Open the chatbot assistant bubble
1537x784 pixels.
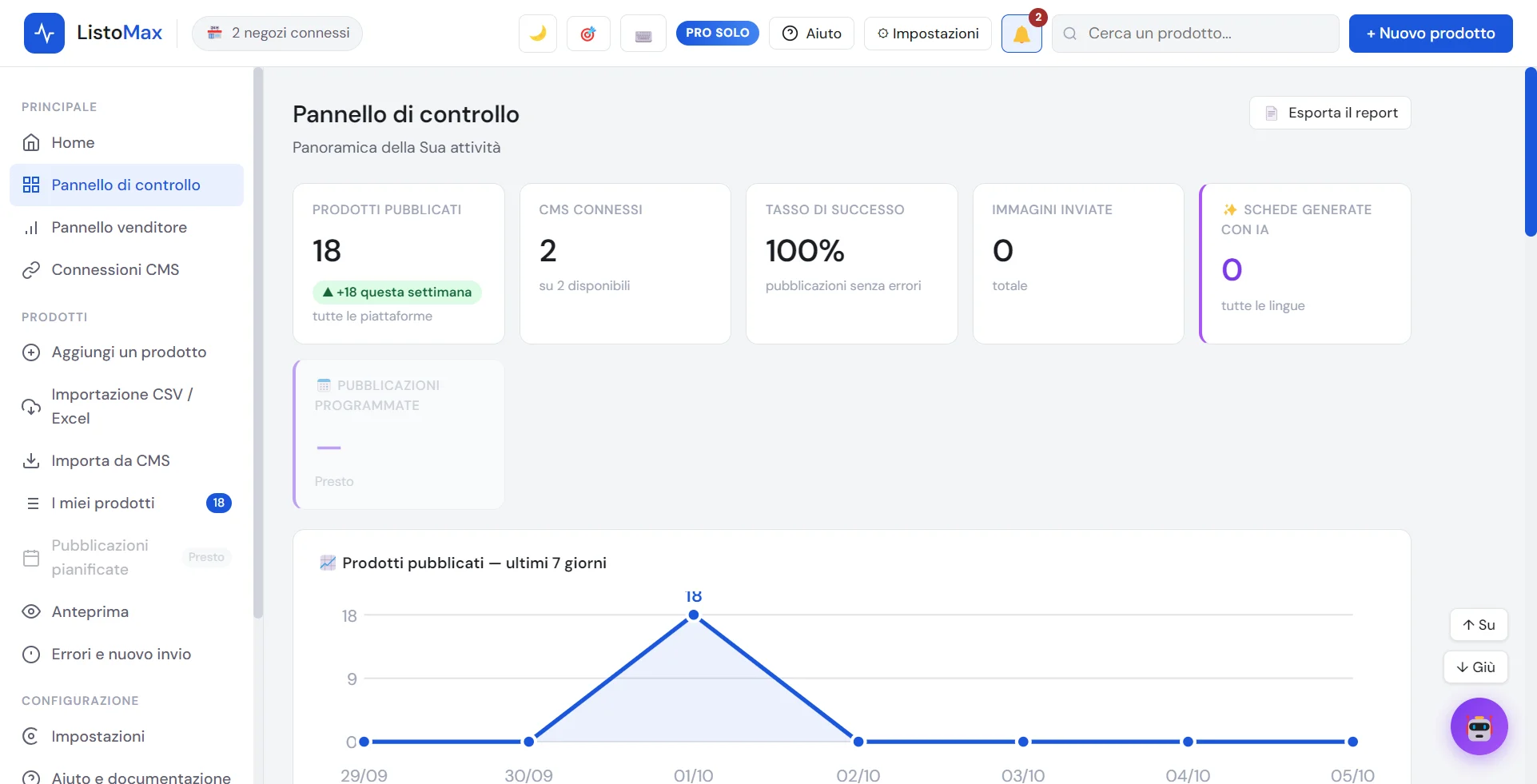tap(1479, 726)
